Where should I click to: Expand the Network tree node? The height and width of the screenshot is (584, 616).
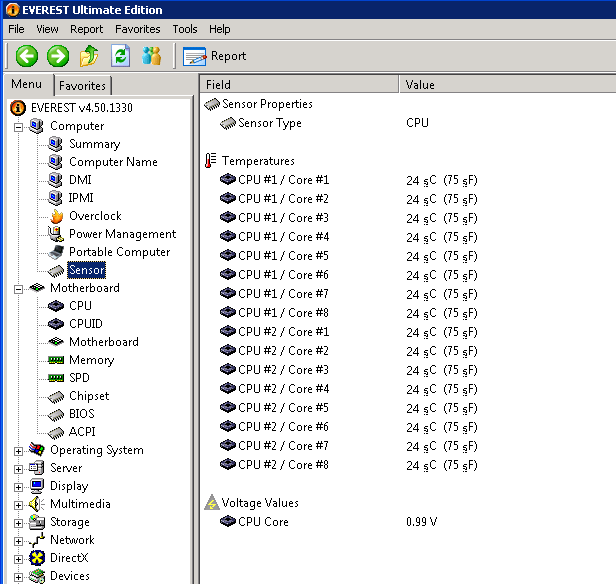click(x=18, y=541)
